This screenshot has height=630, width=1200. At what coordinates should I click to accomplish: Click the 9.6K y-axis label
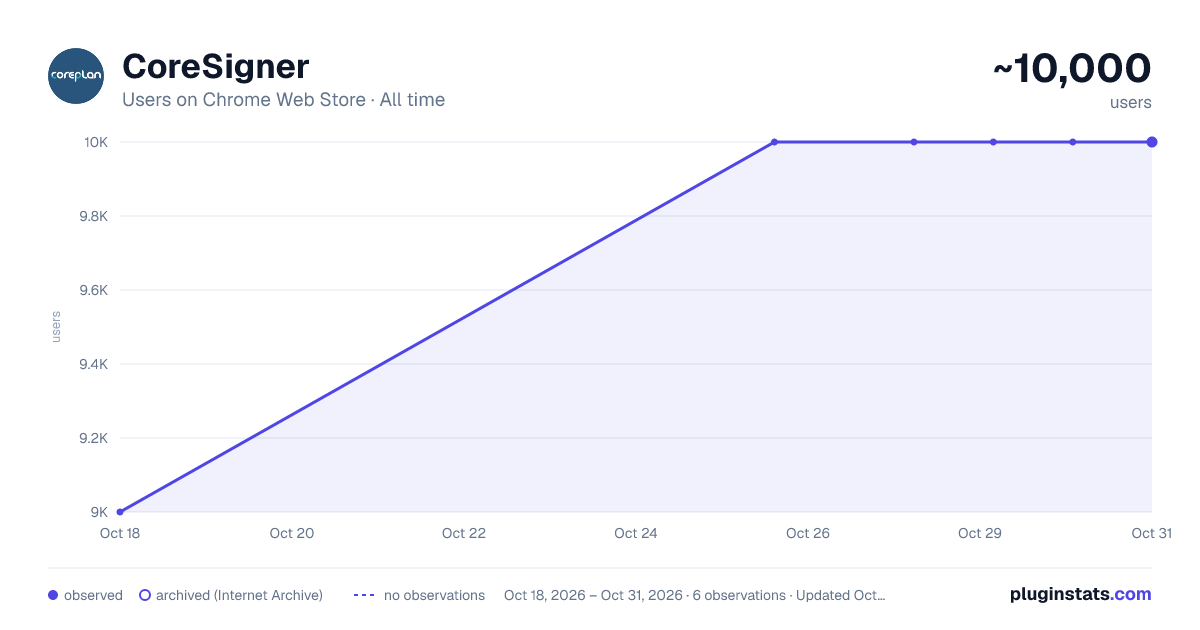pos(93,290)
